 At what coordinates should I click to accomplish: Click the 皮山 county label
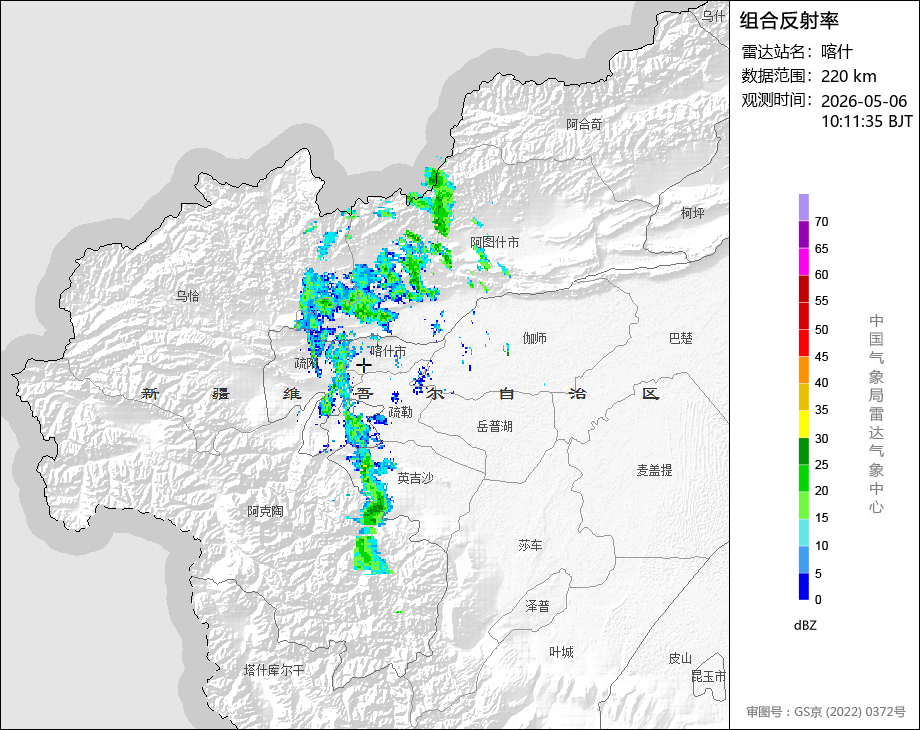(680, 658)
